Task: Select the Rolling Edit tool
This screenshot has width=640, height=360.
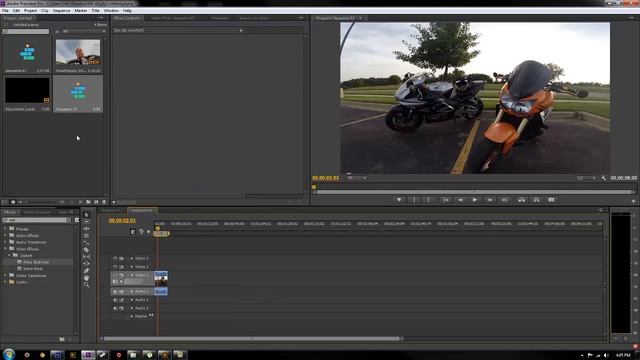Action: pyautogui.click(x=87, y=236)
